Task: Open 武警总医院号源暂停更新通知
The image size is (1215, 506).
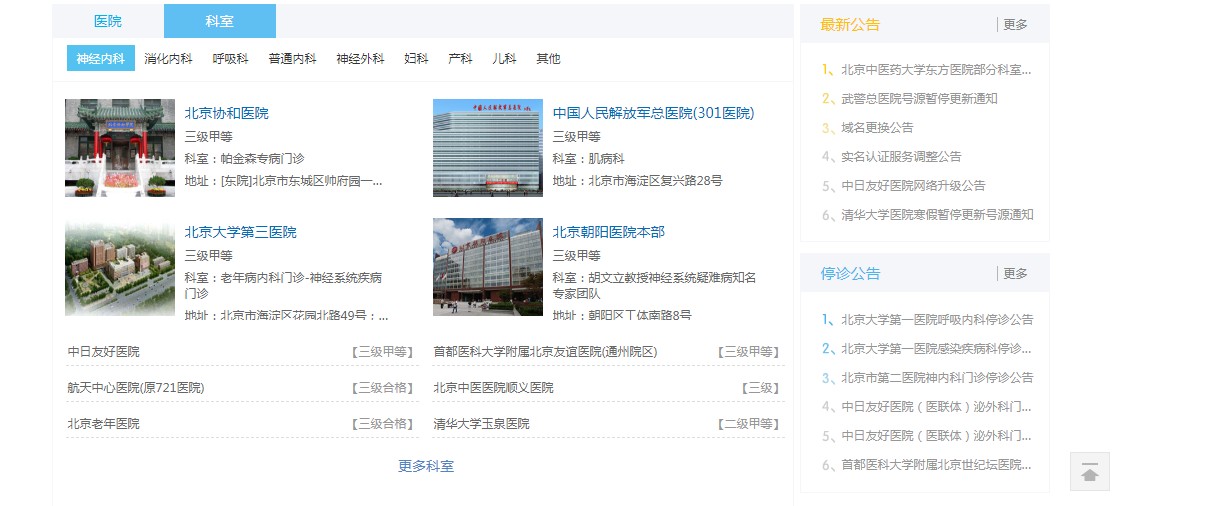Action: (x=919, y=99)
